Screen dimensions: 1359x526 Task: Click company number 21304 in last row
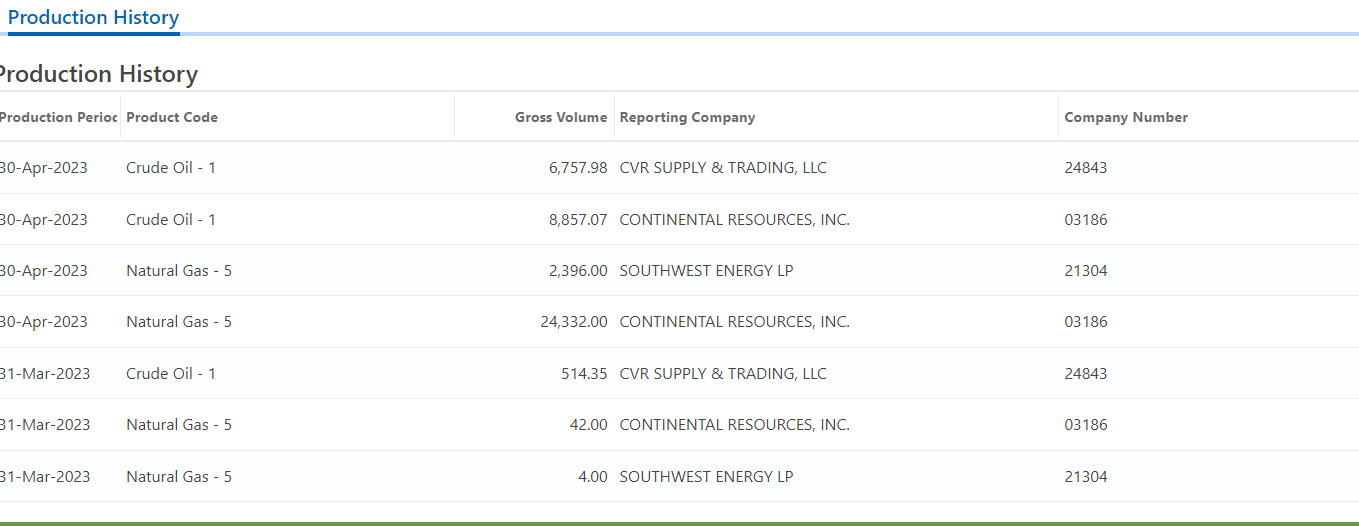(x=1086, y=477)
